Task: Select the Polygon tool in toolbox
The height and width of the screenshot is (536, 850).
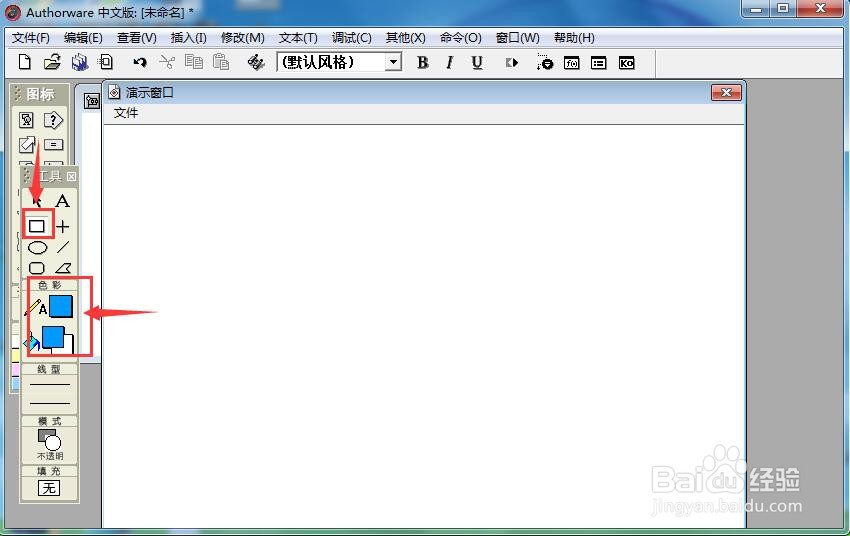Action: coord(63,268)
